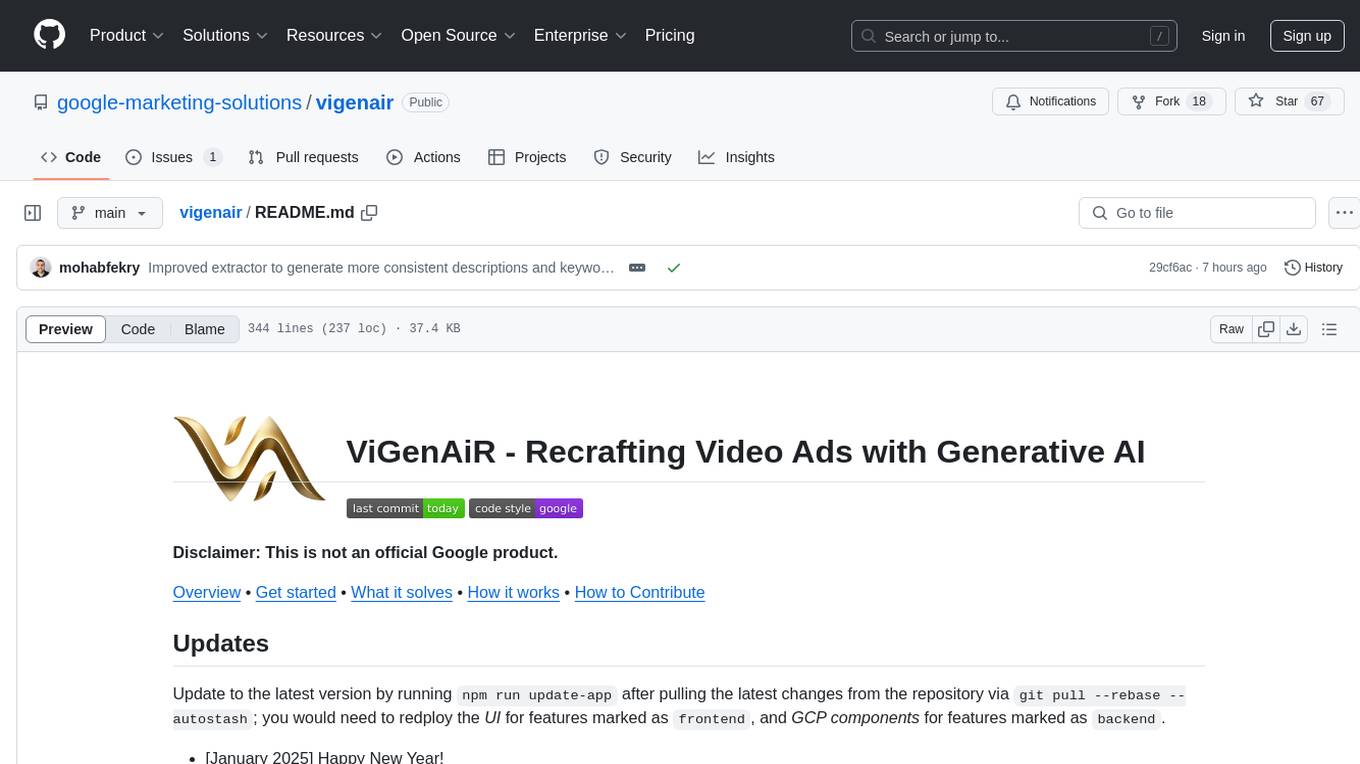The height and width of the screenshot is (764, 1360).
Task: Expand the Open Source menu
Action: coord(458,35)
